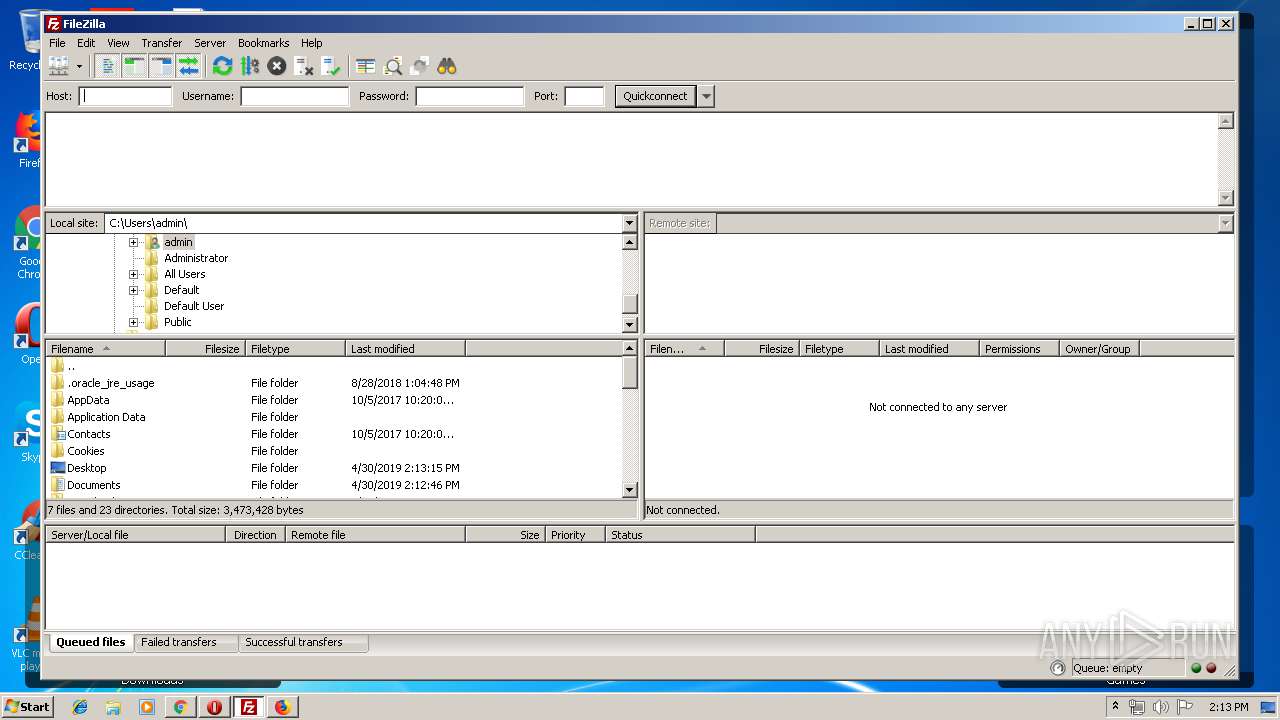The width and height of the screenshot is (1280, 720).
Task: Select the admin user folder icon
Action: coord(153,242)
